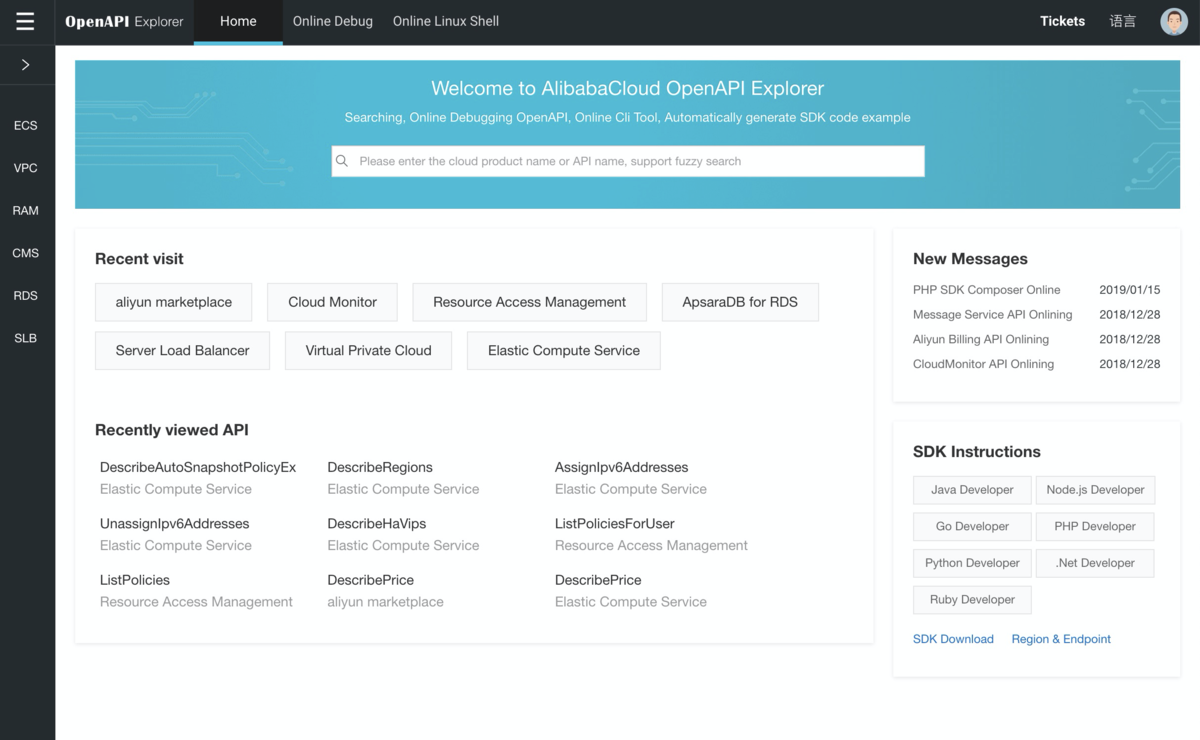Image resolution: width=1200 pixels, height=740 pixels.
Task: Select VPC in the left sidebar
Action: [x=25, y=167]
